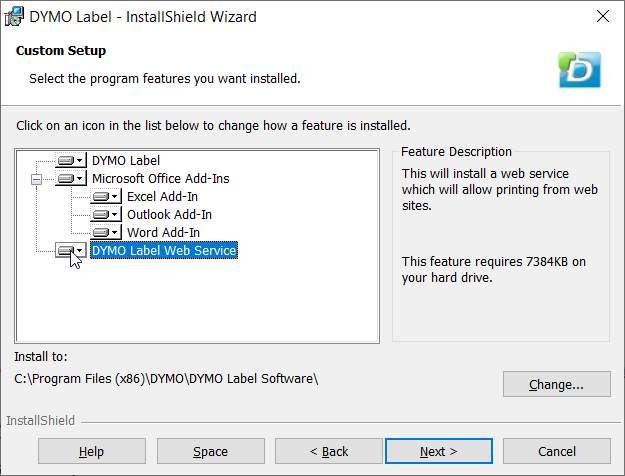Click the 'Click on an icon in the list' instruction
The height and width of the screenshot is (476, 625).
click(x=213, y=126)
